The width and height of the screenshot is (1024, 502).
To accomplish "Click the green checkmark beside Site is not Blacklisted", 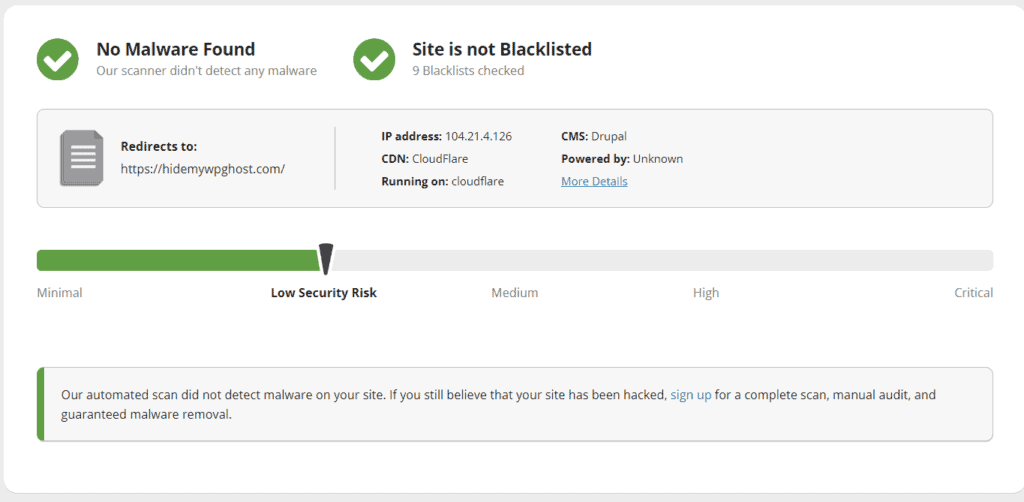I will (374, 60).
